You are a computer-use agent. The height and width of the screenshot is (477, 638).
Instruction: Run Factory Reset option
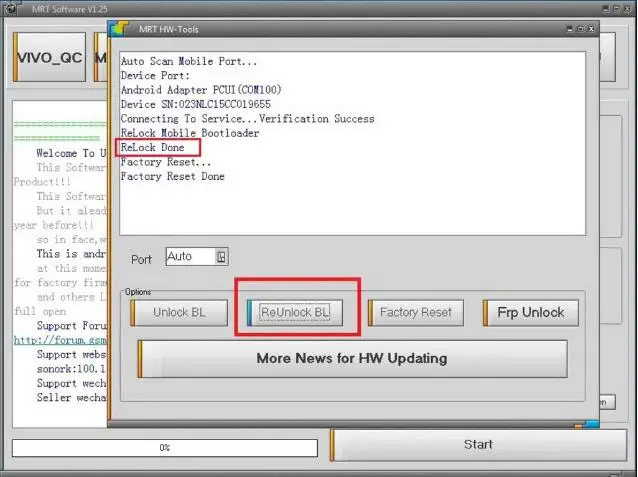coord(416,313)
